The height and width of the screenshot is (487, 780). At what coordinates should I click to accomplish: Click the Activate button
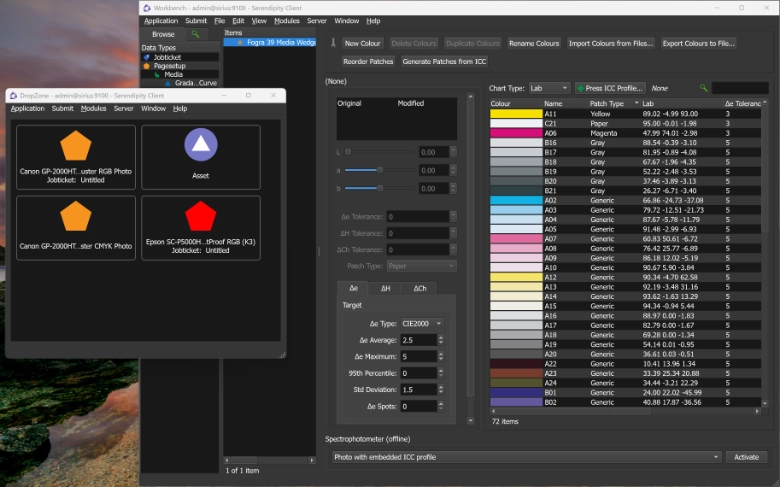[x=746, y=457]
